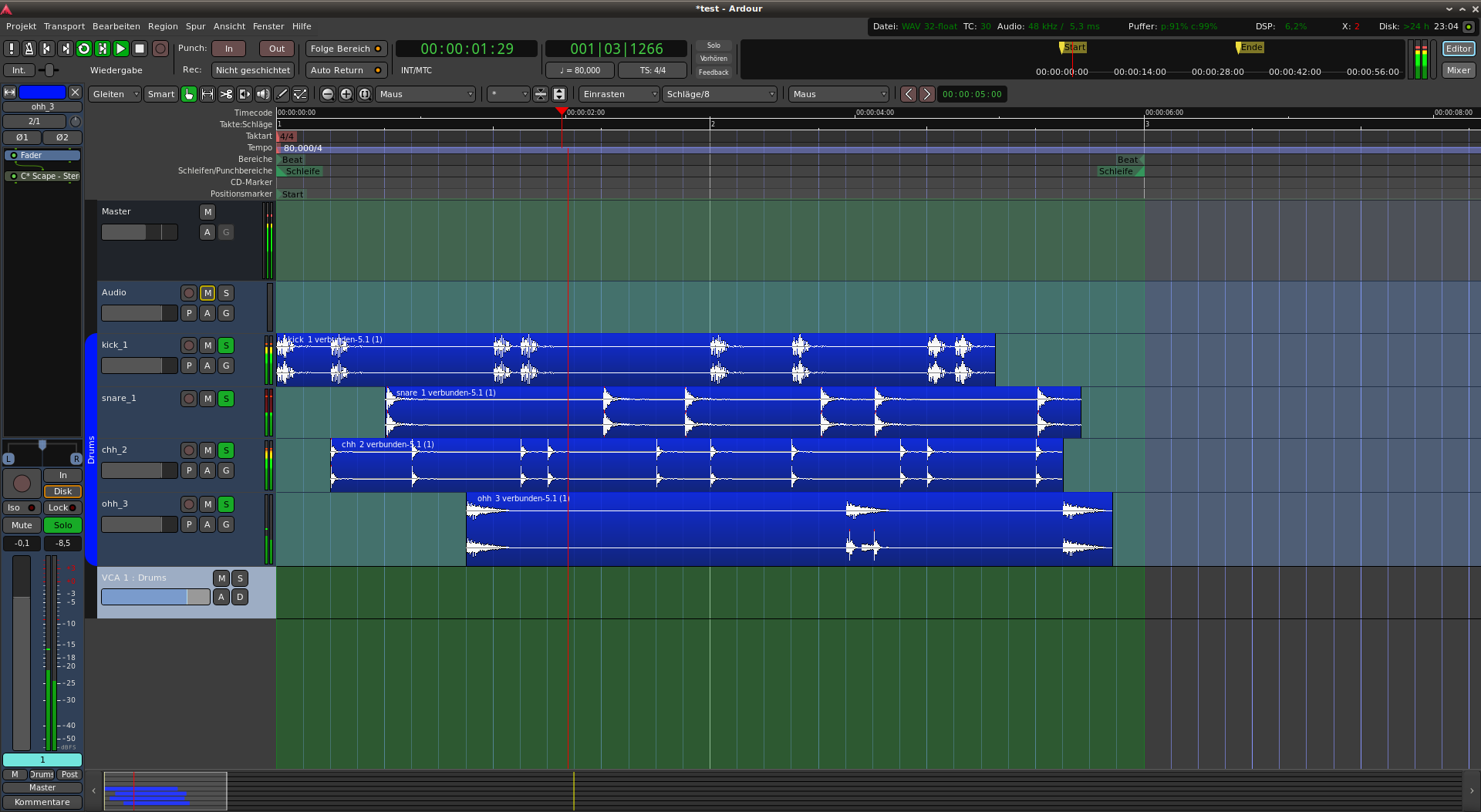Toggle loop playback green icon
1481x812 pixels.
[x=84, y=49]
